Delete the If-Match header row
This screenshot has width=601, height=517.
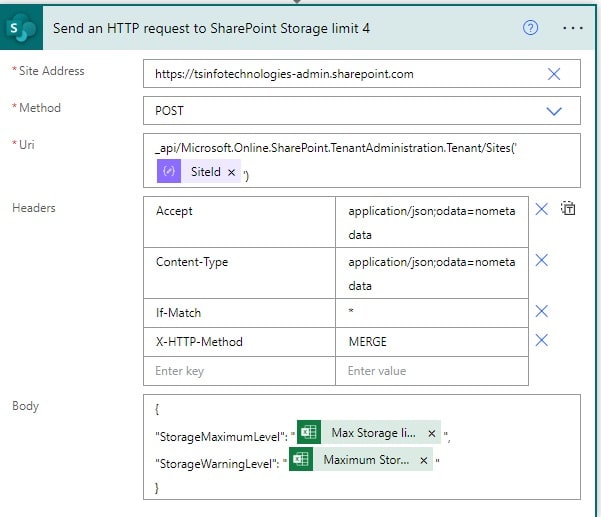click(x=542, y=311)
